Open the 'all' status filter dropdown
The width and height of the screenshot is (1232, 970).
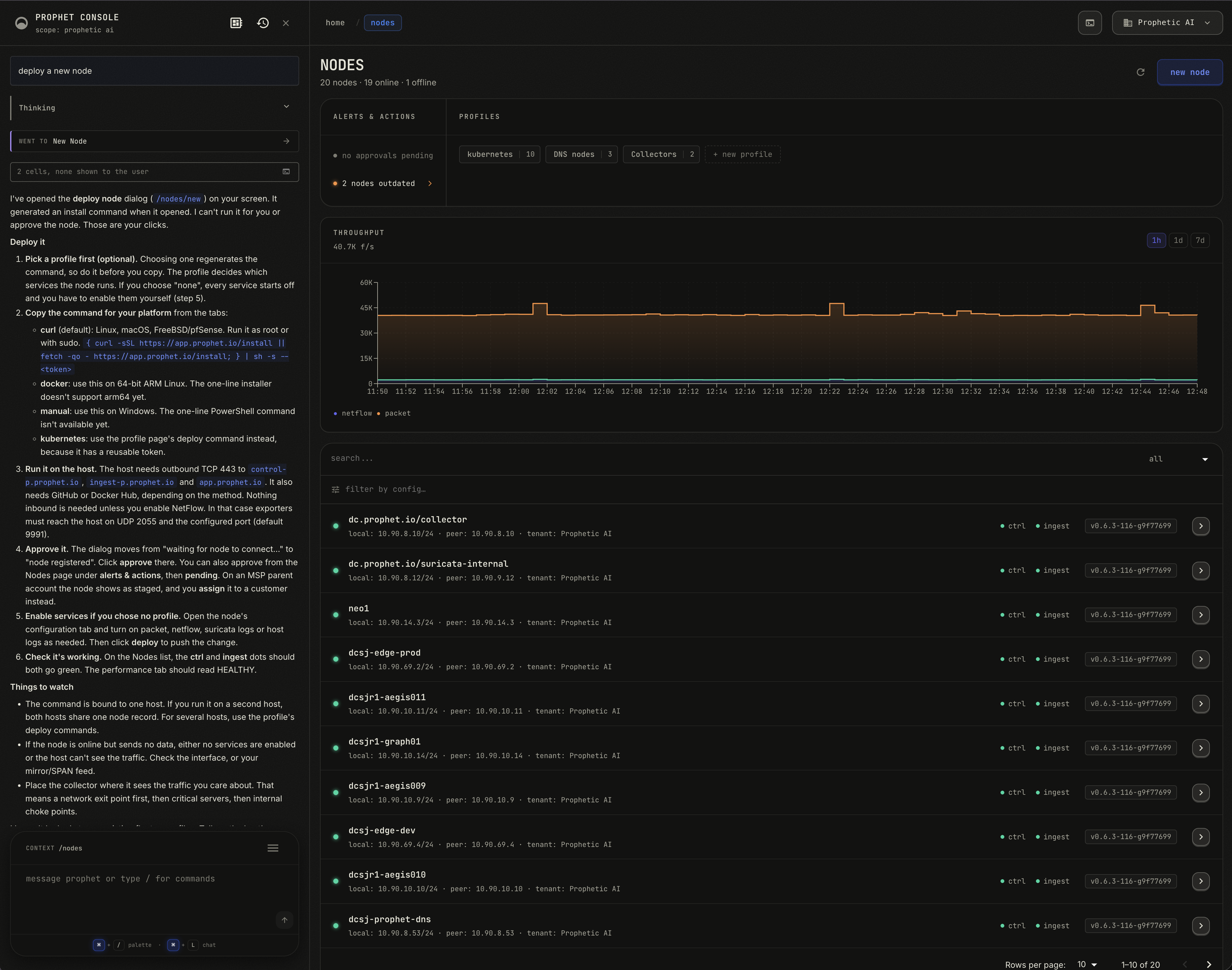[x=1178, y=459]
